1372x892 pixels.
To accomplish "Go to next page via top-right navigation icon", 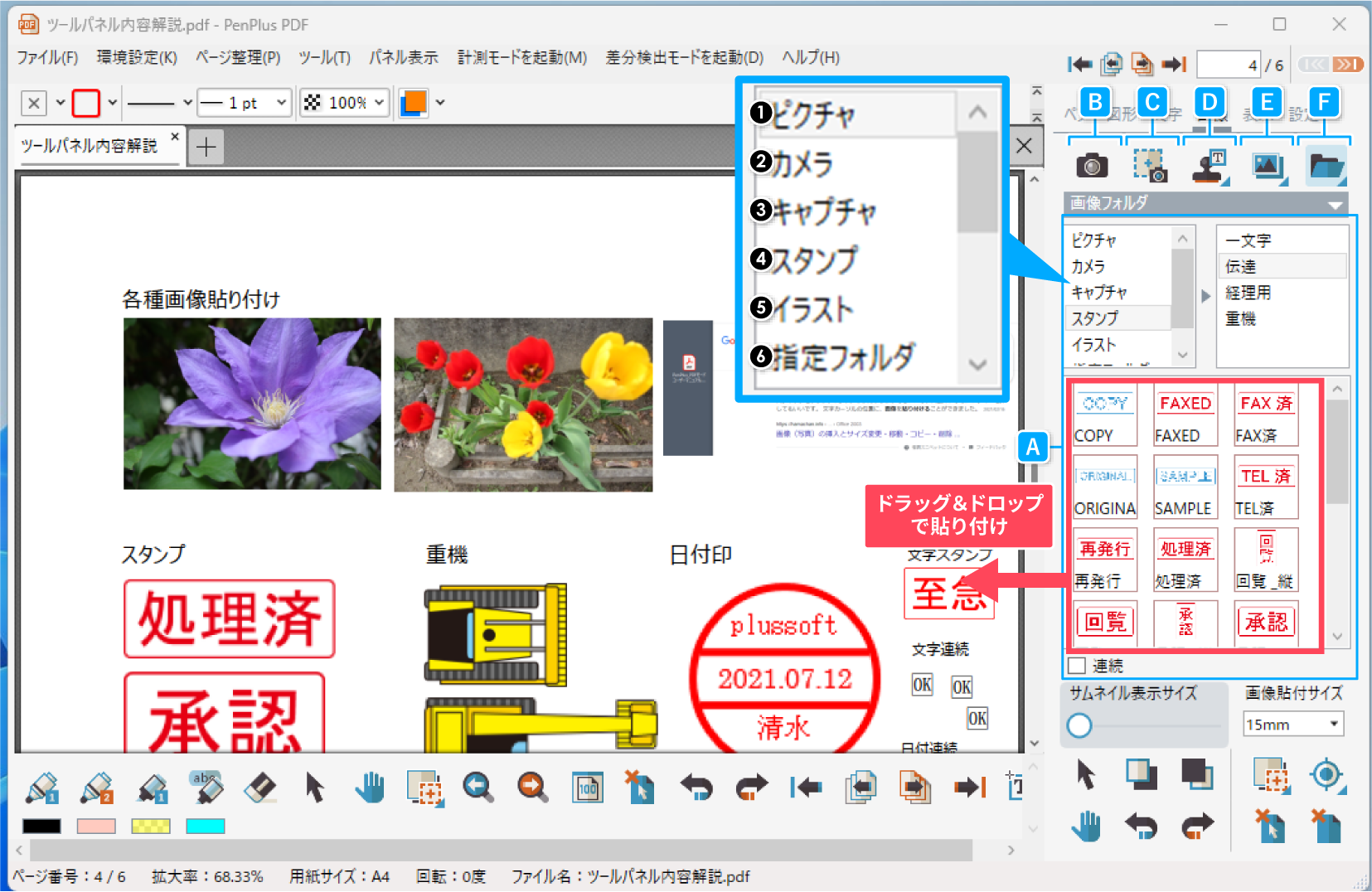I will 1142,64.
